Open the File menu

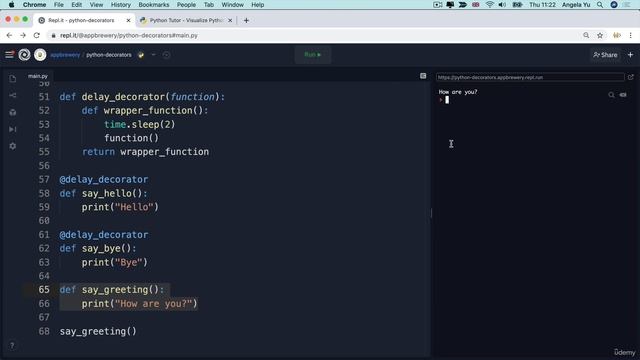[59, 5]
